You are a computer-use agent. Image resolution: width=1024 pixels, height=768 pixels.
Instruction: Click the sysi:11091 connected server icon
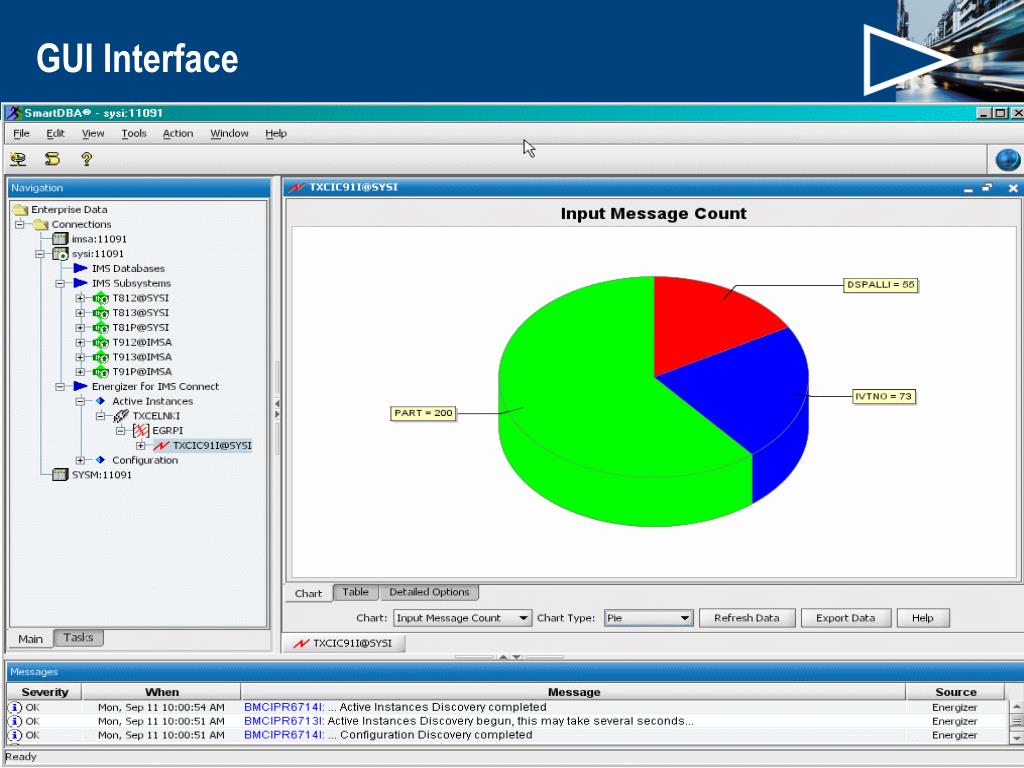(60, 254)
